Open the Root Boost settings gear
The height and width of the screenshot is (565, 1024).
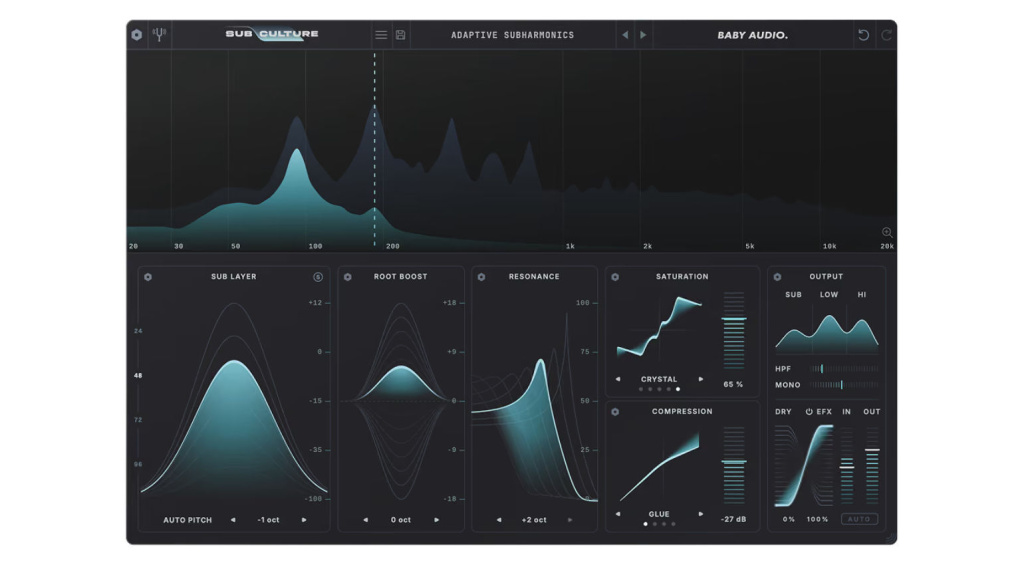347,277
